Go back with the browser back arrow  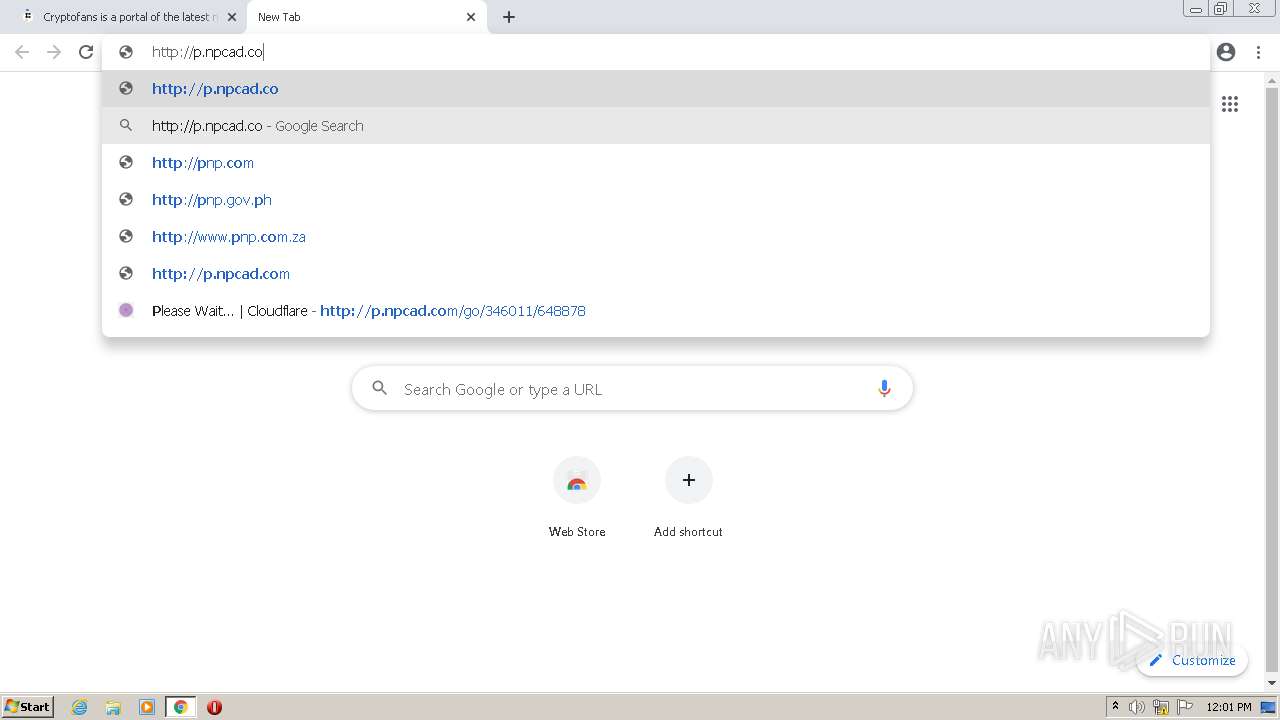click(22, 52)
